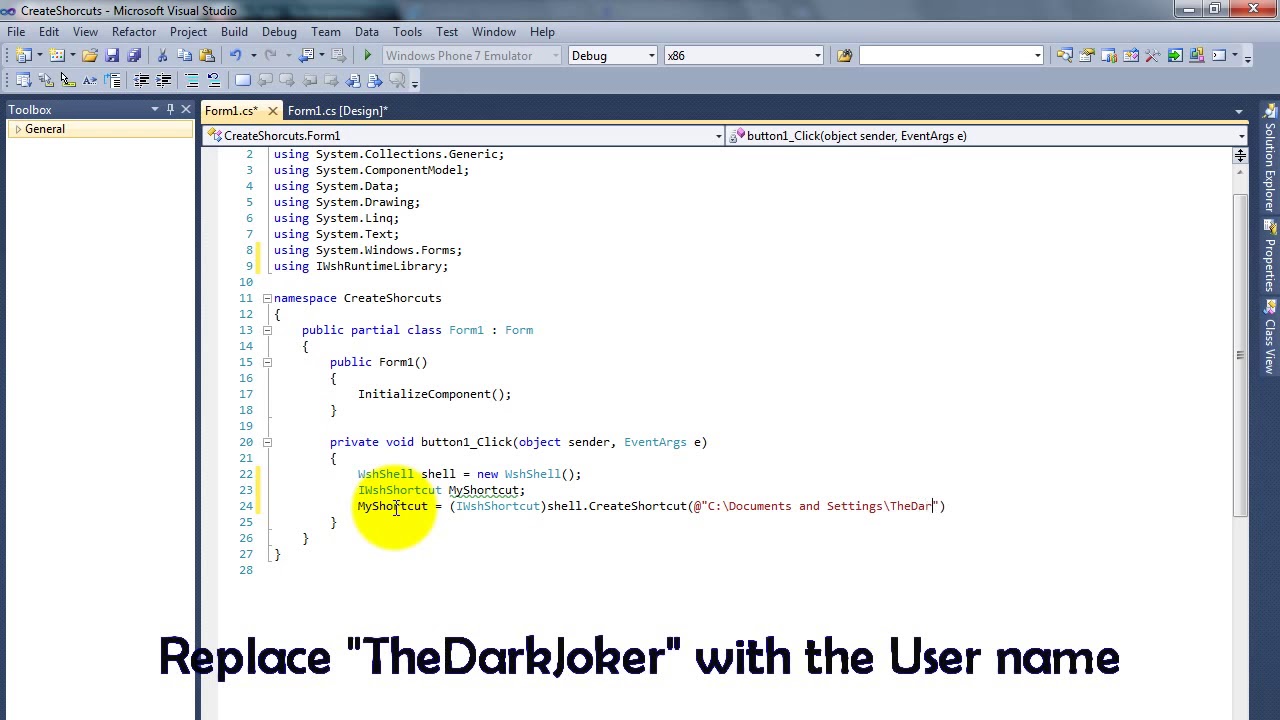Open the Edit menu
The width and height of the screenshot is (1280, 720).
click(48, 32)
